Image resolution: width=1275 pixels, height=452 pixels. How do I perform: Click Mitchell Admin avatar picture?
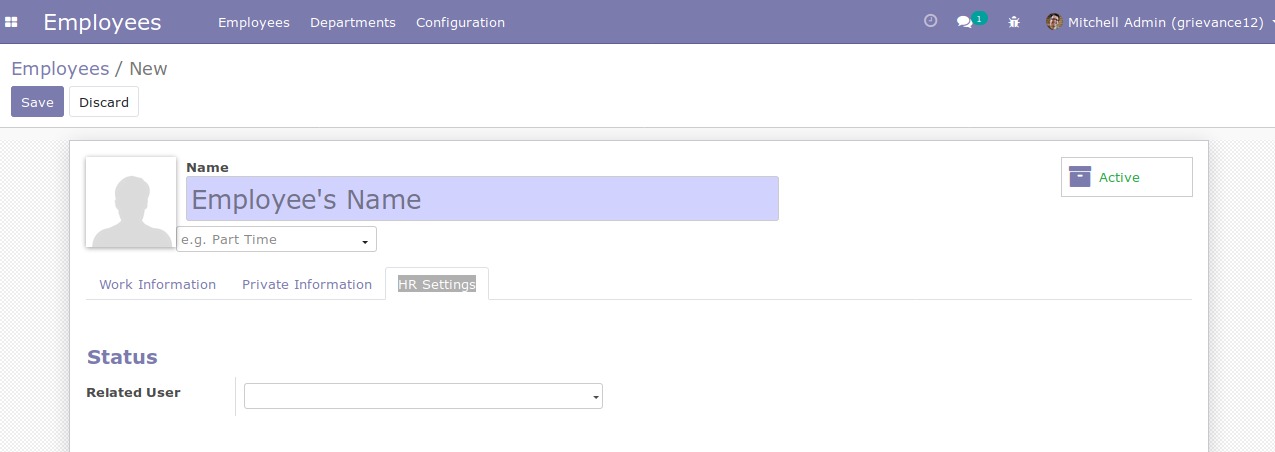click(x=1054, y=22)
